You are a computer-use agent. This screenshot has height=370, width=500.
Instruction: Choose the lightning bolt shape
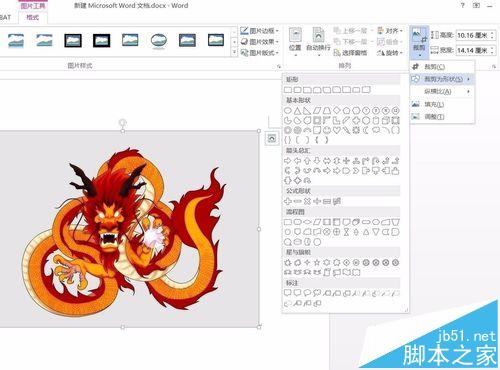tap(346, 130)
